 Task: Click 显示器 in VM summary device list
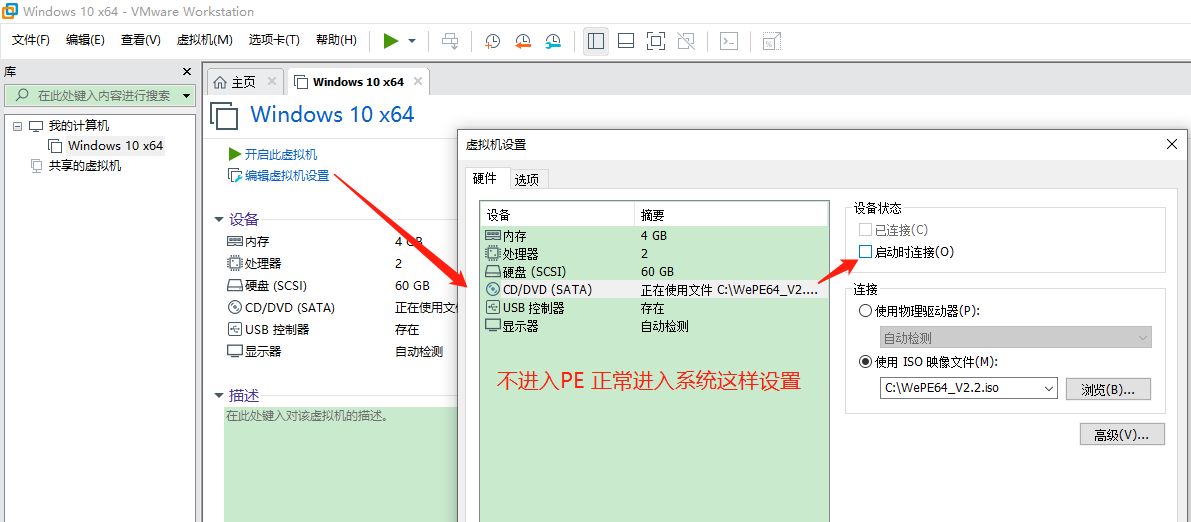pos(263,352)
